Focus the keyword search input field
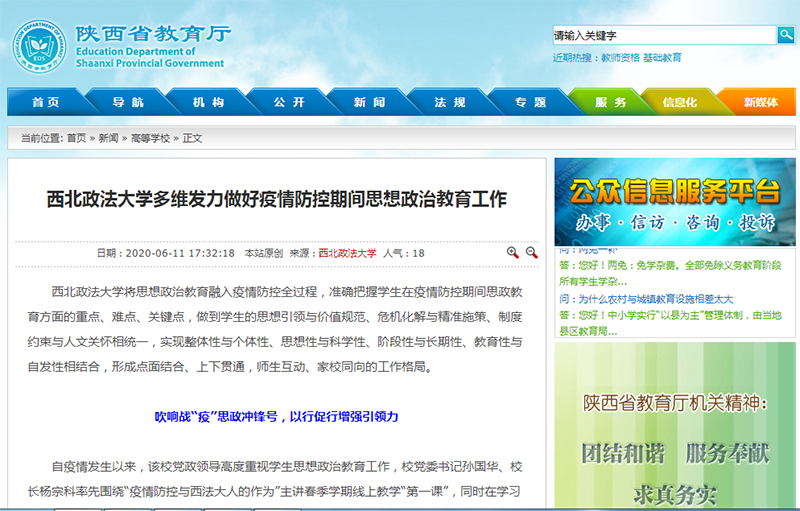The height and width of the screenshot is (511, 800). coord(664,35)
